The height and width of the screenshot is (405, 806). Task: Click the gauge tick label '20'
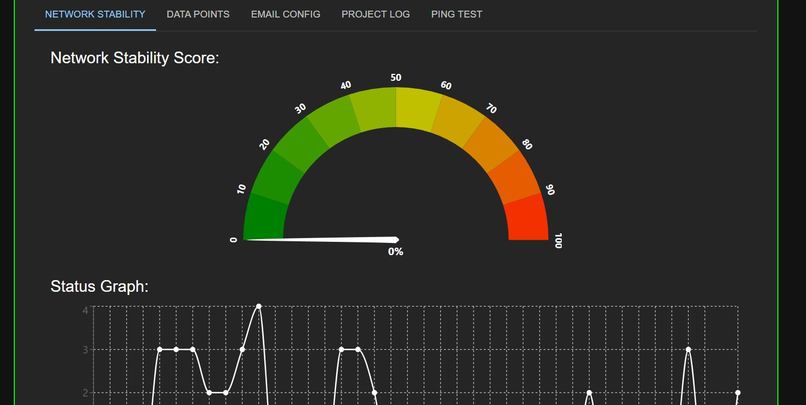(264, 144)
